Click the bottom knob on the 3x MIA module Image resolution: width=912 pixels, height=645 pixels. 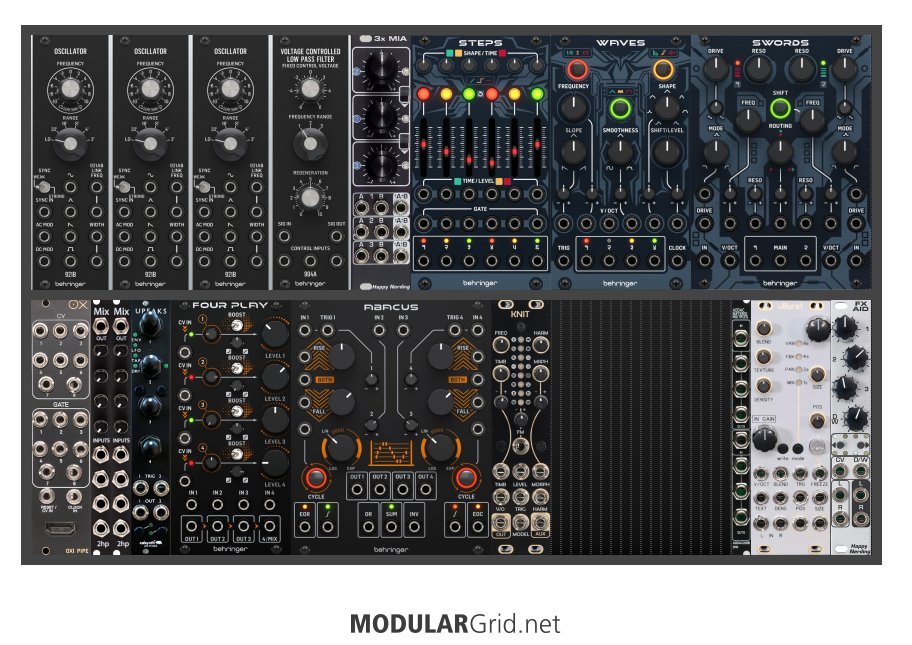[x=381, y=164]
